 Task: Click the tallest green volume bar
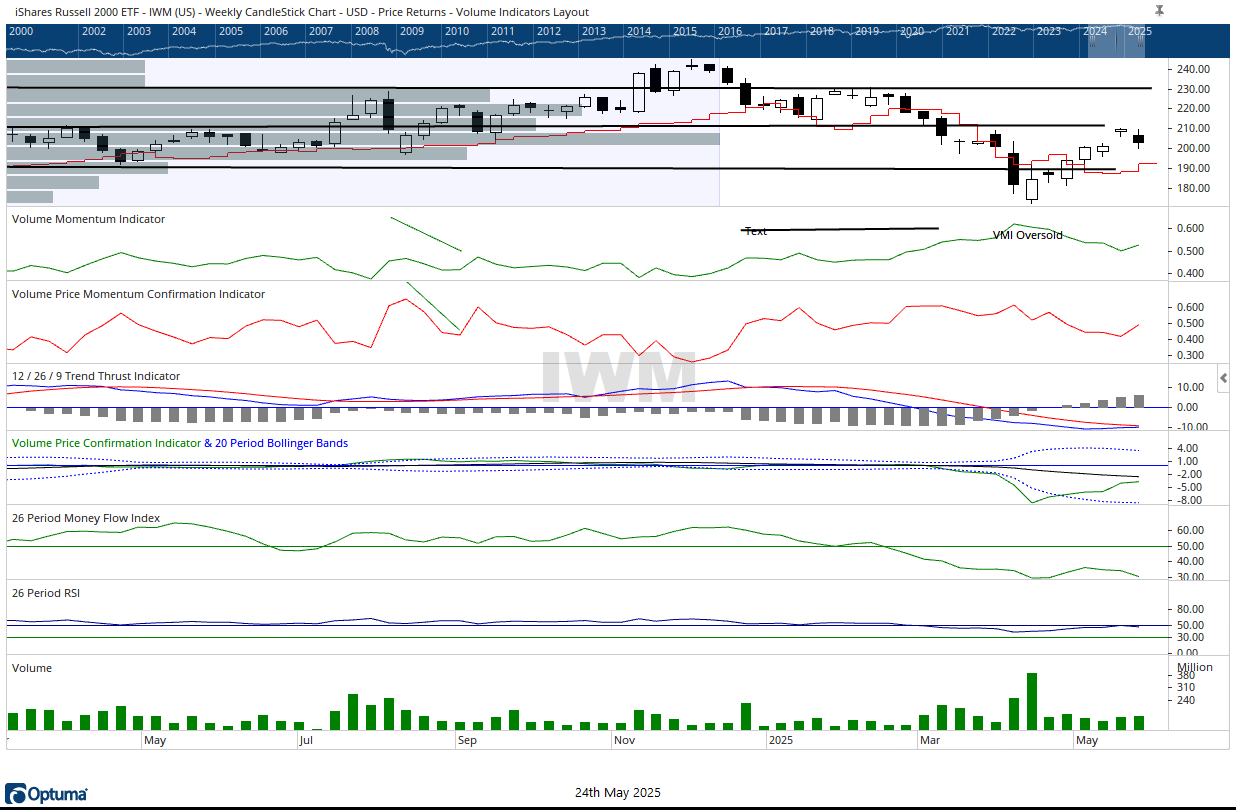tap(1031, 701)
